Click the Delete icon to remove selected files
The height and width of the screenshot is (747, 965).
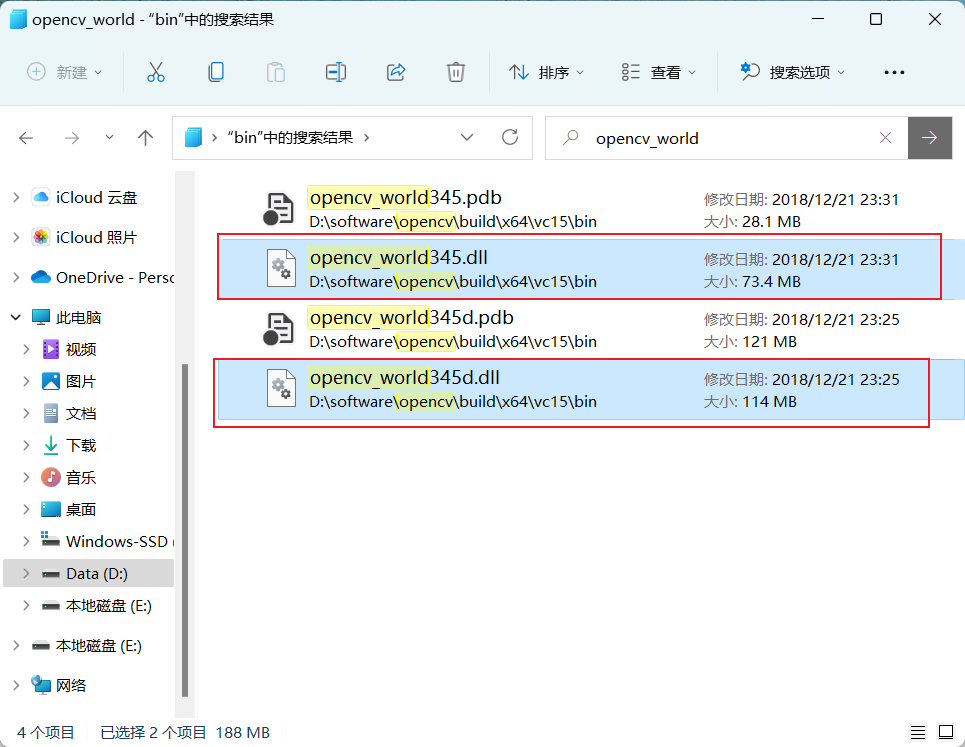(x=456, y=71)
